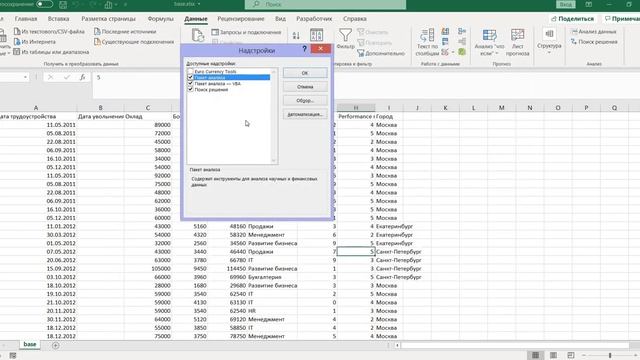640x360 pixels.
Task: Click the Data Validation icon
Action: 445,52
